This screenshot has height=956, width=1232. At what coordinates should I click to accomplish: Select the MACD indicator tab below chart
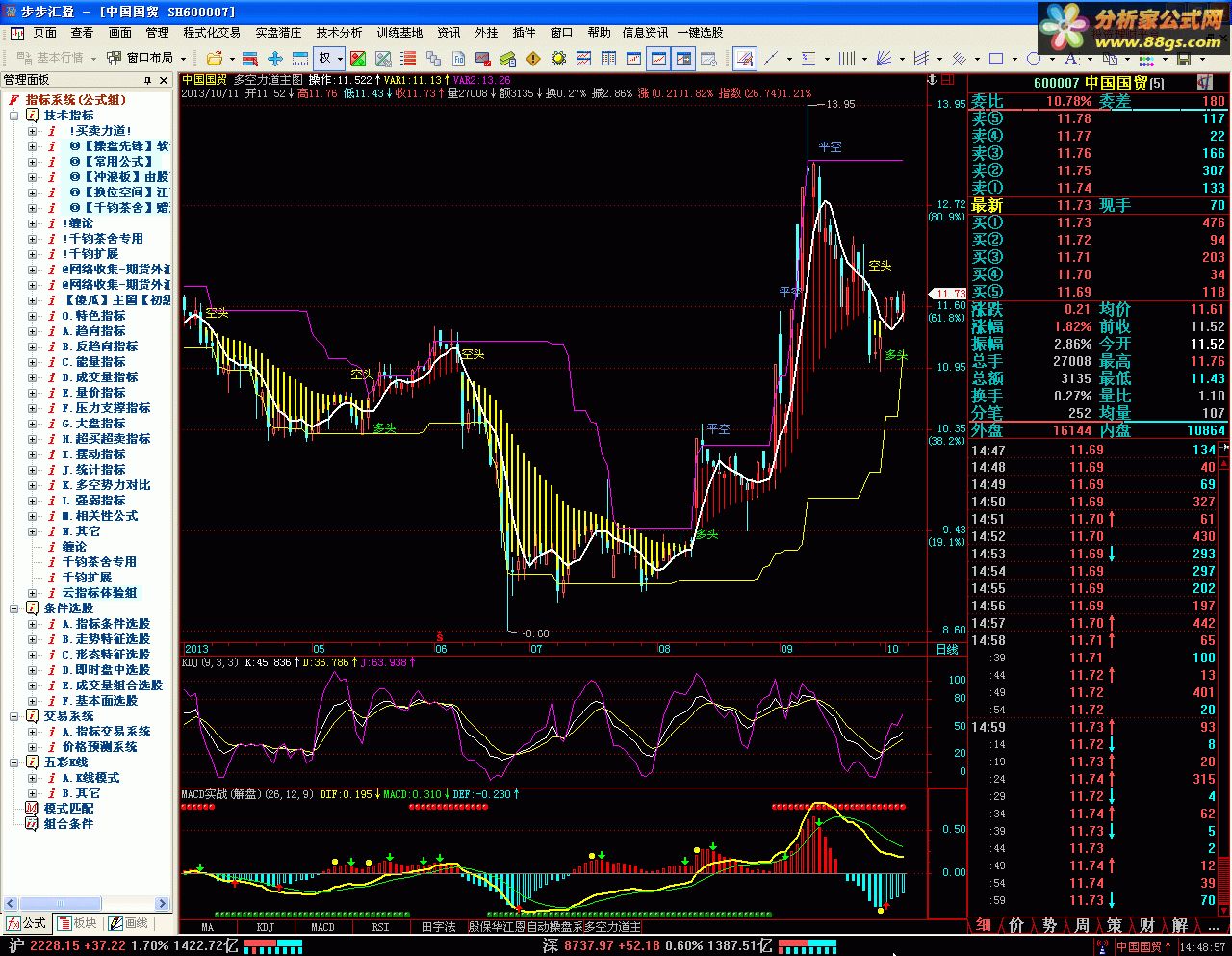322,927
